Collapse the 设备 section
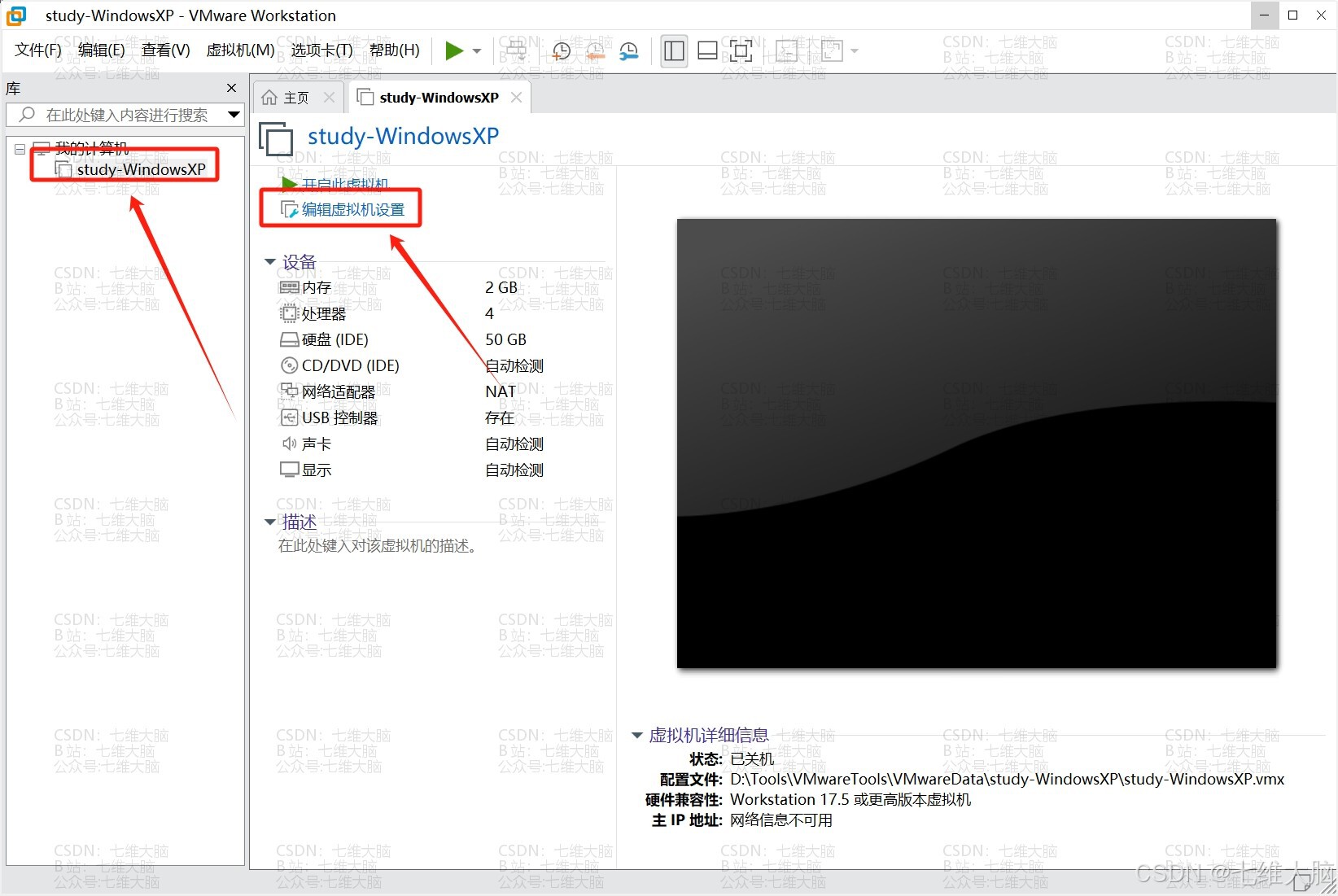 coord(270,262)
